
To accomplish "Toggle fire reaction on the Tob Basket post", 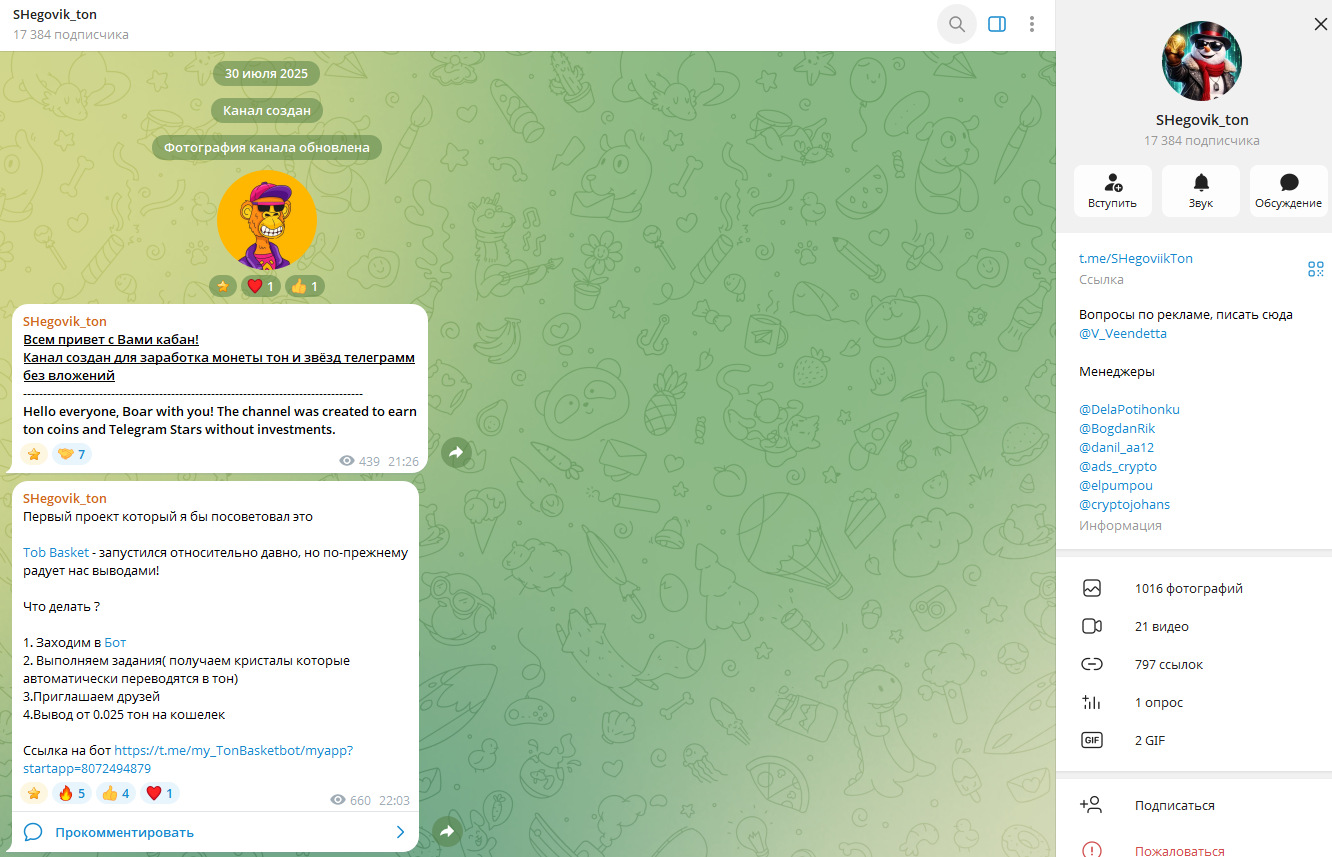I will [x=71, y=793].
